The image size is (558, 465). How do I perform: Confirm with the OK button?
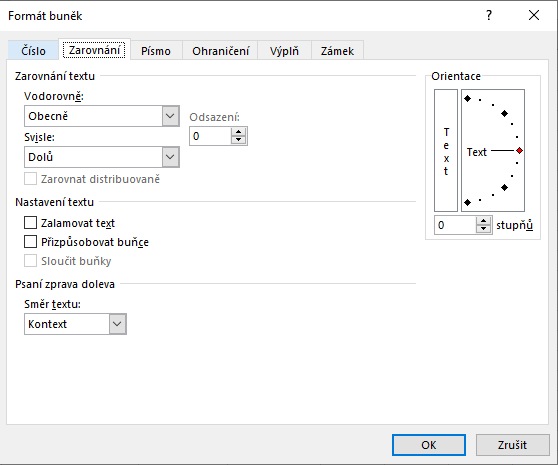429,445
